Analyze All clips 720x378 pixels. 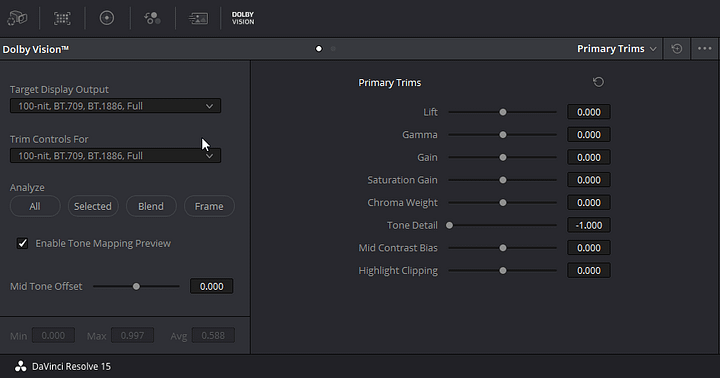[x=35, y=206]
